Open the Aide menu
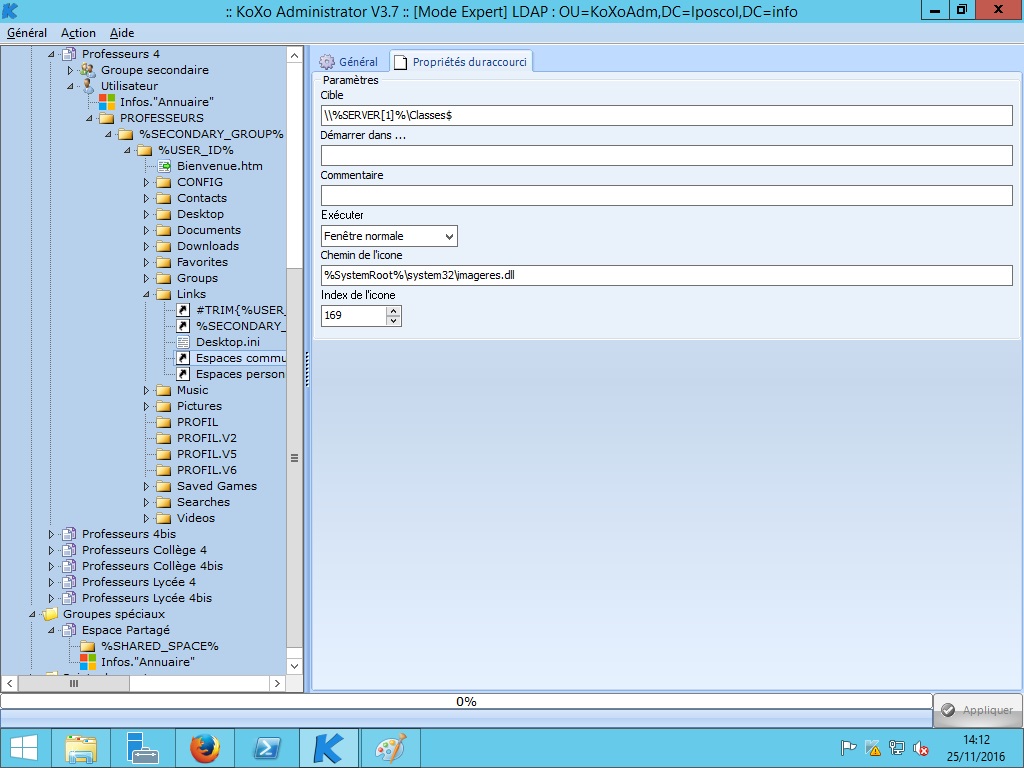The image size is (1024, 768). click(122, 33)
